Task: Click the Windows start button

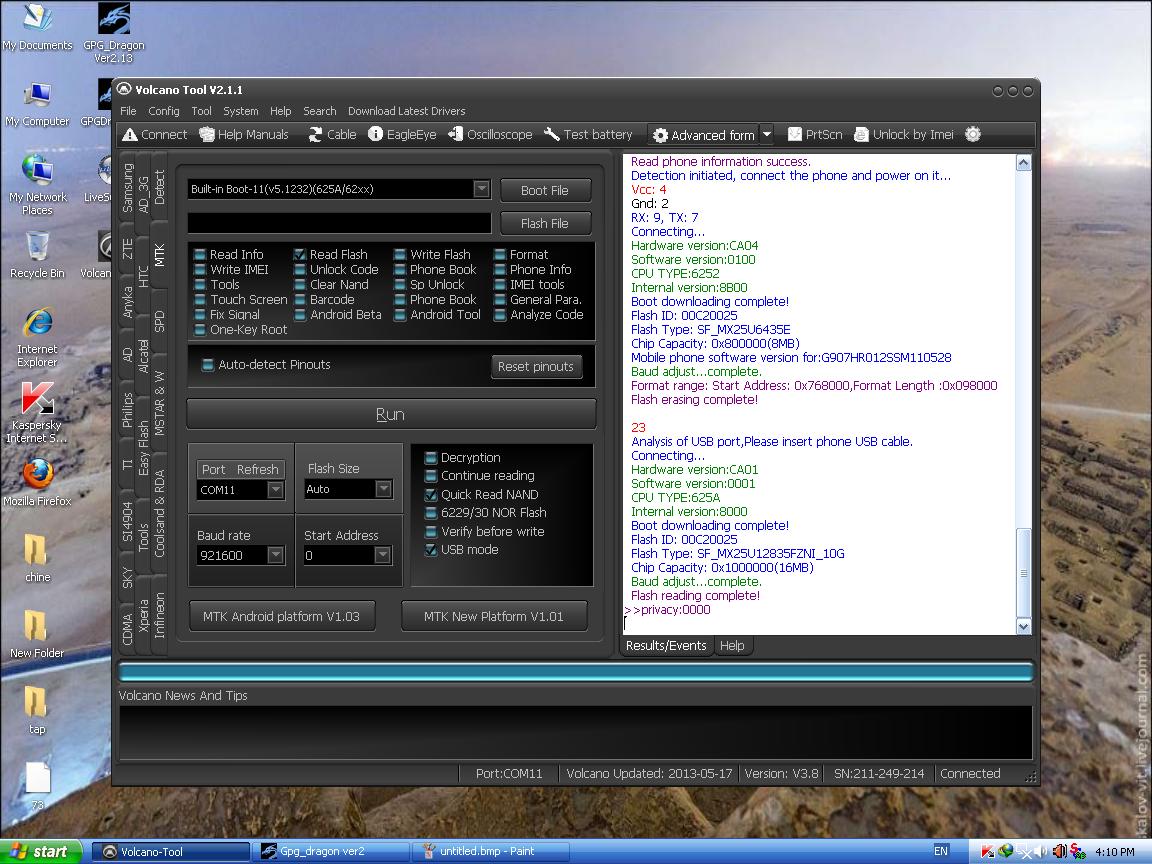Action: click(x=40, y=852)
